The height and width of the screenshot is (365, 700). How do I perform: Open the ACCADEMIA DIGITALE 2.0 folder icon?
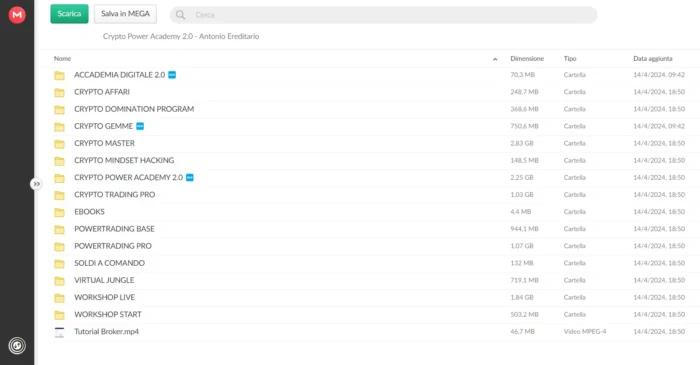click(59, 75)
